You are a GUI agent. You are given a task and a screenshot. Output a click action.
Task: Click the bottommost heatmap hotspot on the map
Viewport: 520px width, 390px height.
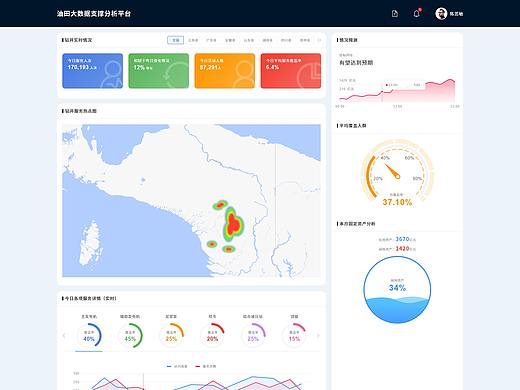coord(228,249)
